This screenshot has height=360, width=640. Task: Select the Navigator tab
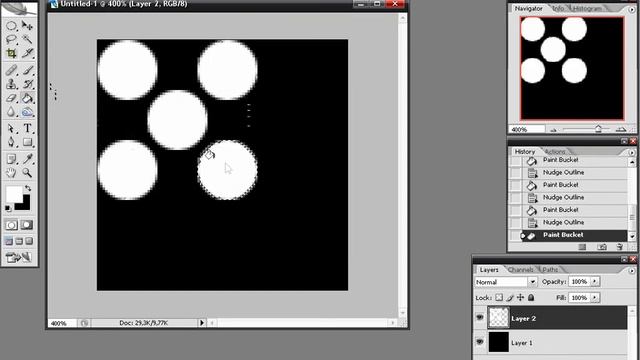pyautogui.click(x=529, y=9)
